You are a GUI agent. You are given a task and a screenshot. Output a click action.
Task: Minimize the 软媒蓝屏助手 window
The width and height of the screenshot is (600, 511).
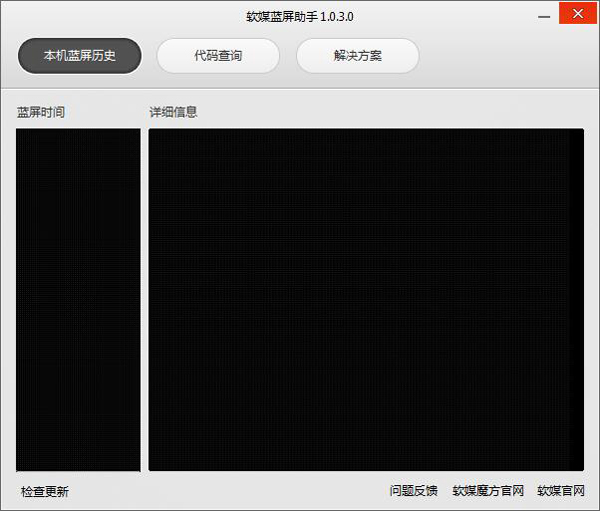point(544,17)
